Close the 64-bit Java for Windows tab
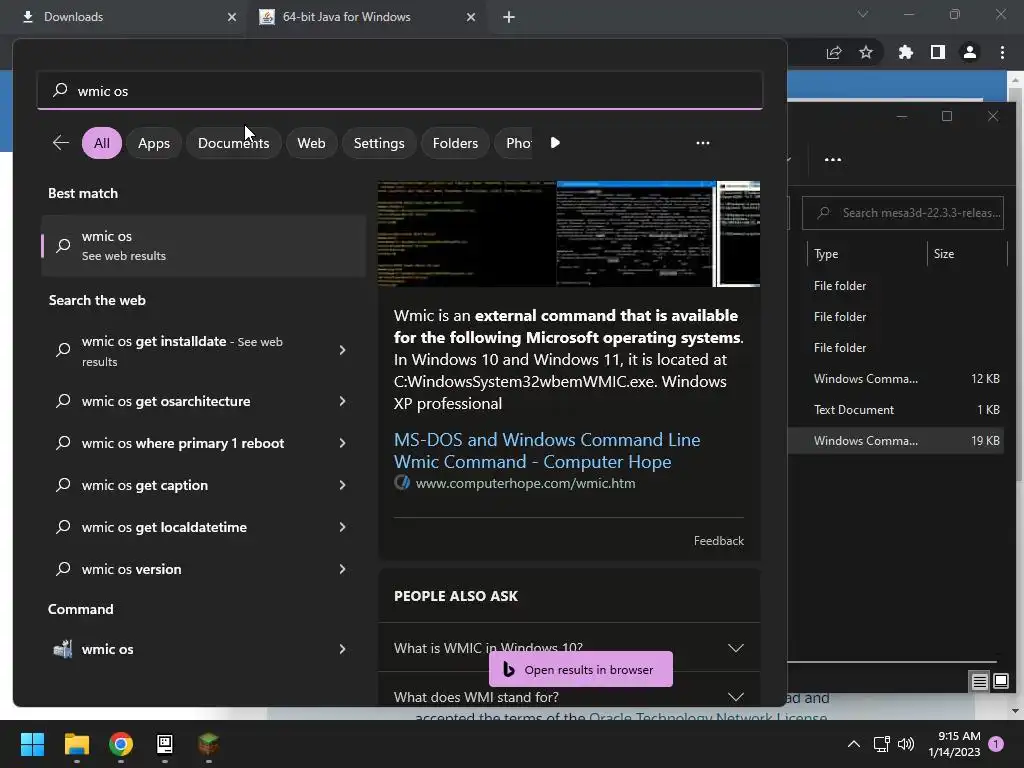The height and width of the screenshot is (768, 1024). point(471,17)
